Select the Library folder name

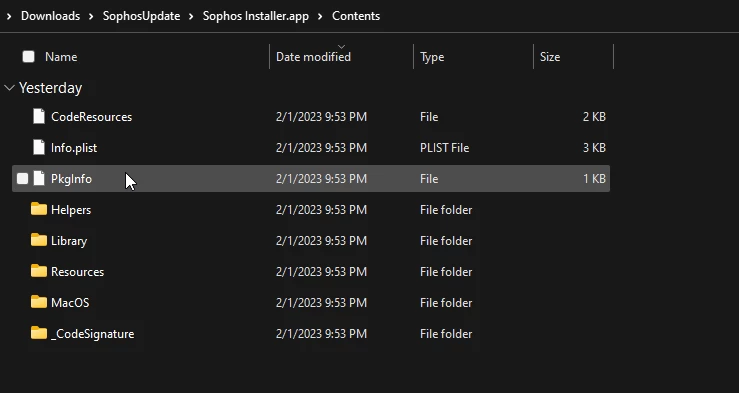pos(69,241)
